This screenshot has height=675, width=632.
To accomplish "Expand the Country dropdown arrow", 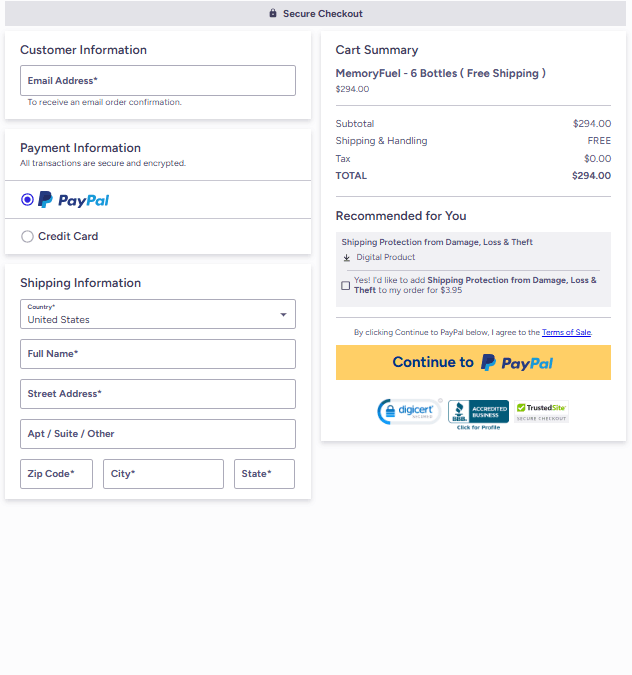I will [x=283, y=314].
